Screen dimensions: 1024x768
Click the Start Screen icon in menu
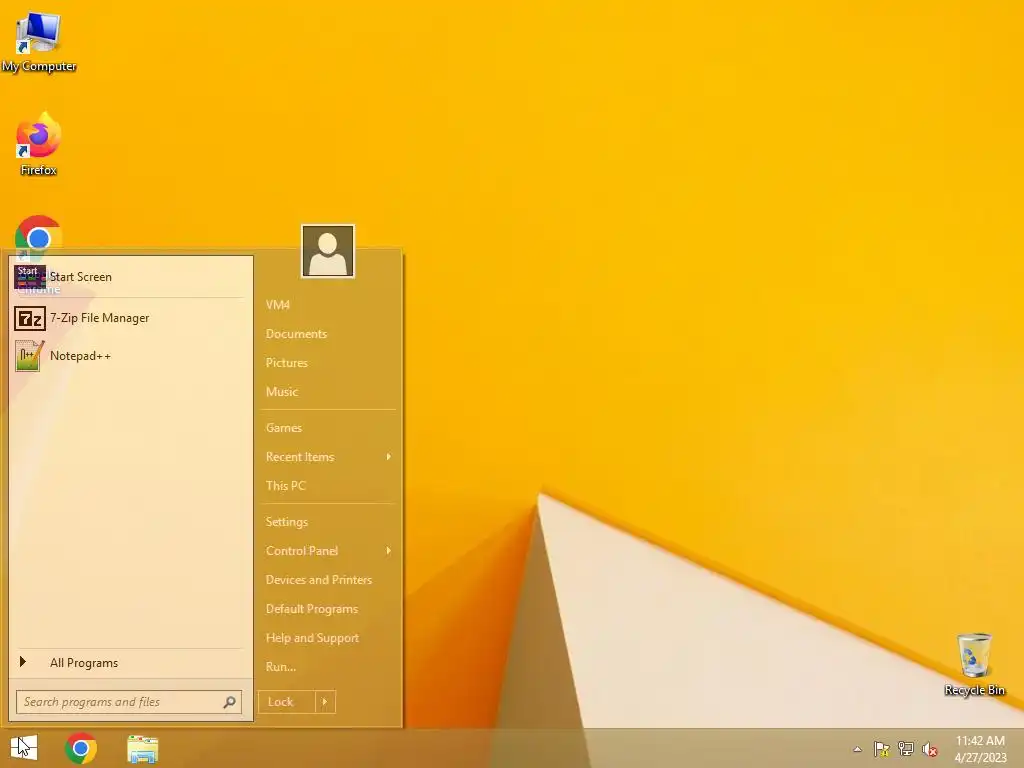point(29,277)
